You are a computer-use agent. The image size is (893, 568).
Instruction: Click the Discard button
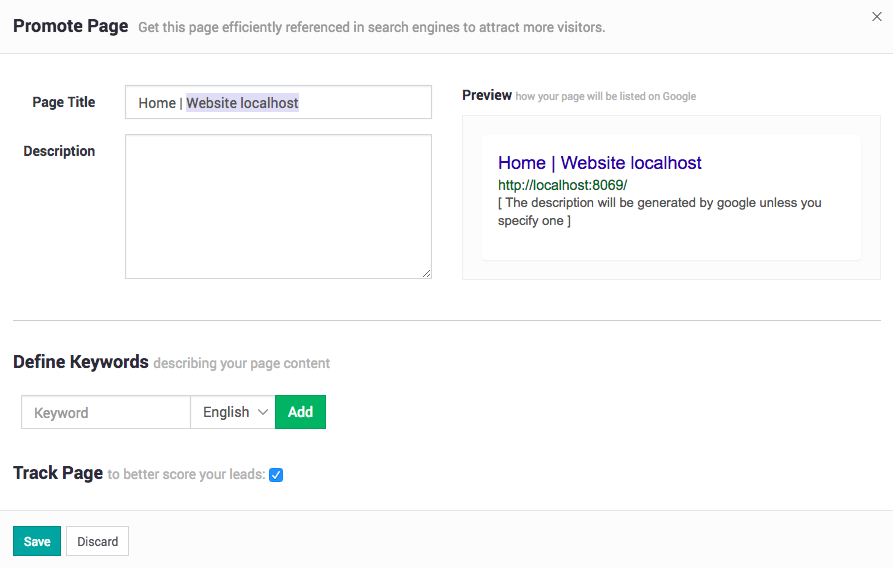97,541
